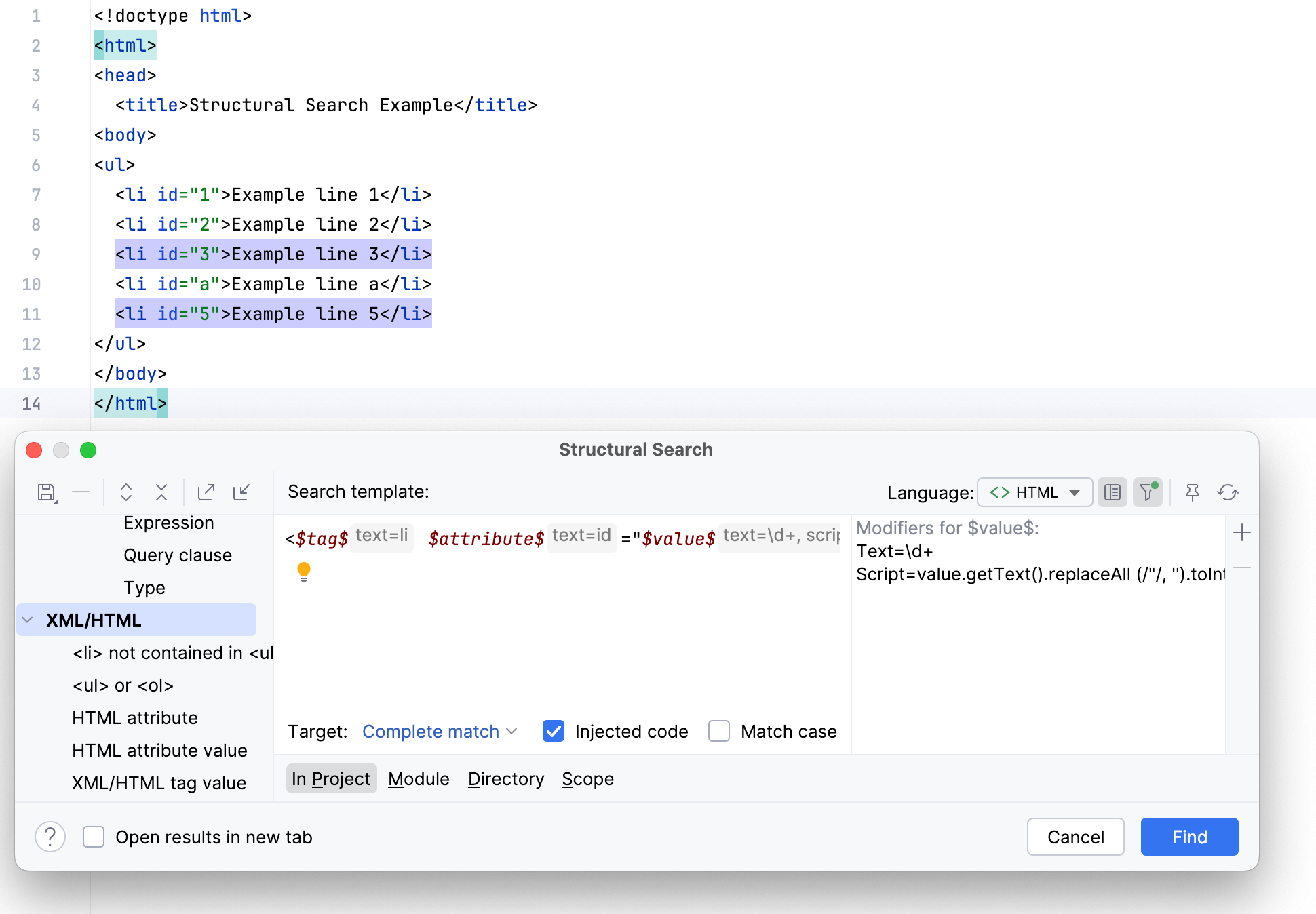Collapse the search template fields
The width and height of the screenshot is (1316, 914).
click(161, 492)
